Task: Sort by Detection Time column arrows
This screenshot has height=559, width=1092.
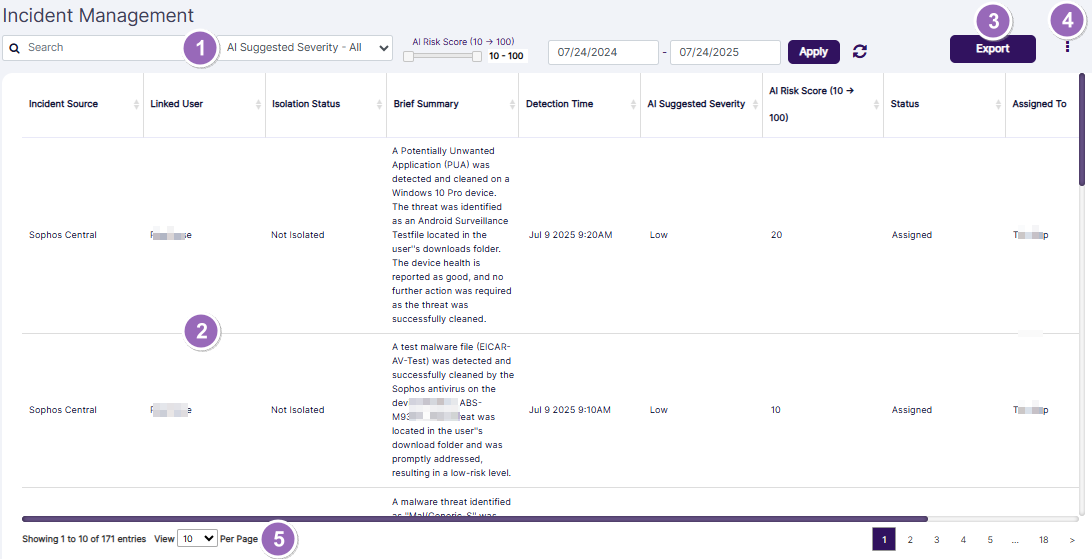Action: coord(633,104)
